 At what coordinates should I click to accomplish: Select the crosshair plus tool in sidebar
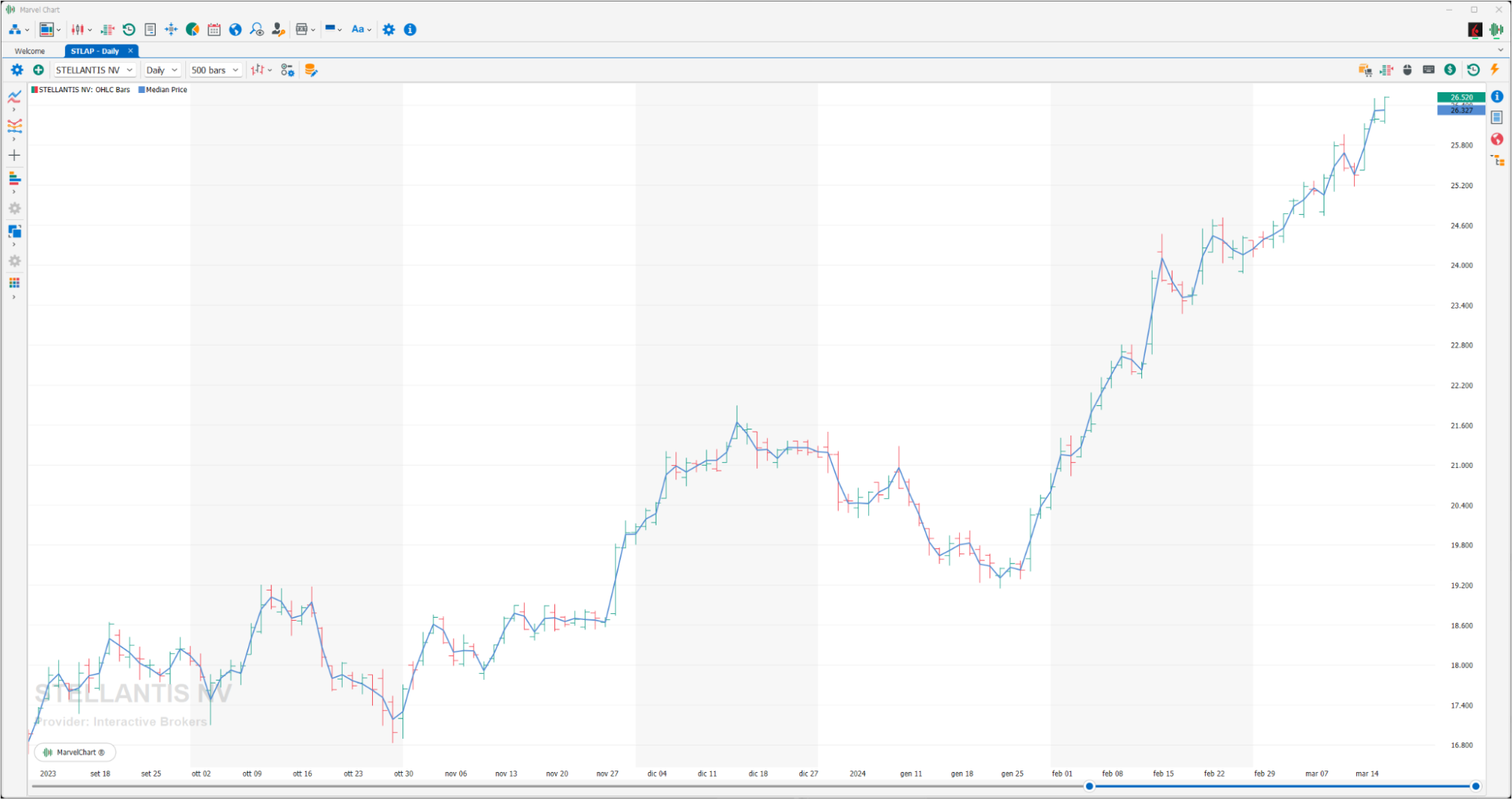click(14, 155)
